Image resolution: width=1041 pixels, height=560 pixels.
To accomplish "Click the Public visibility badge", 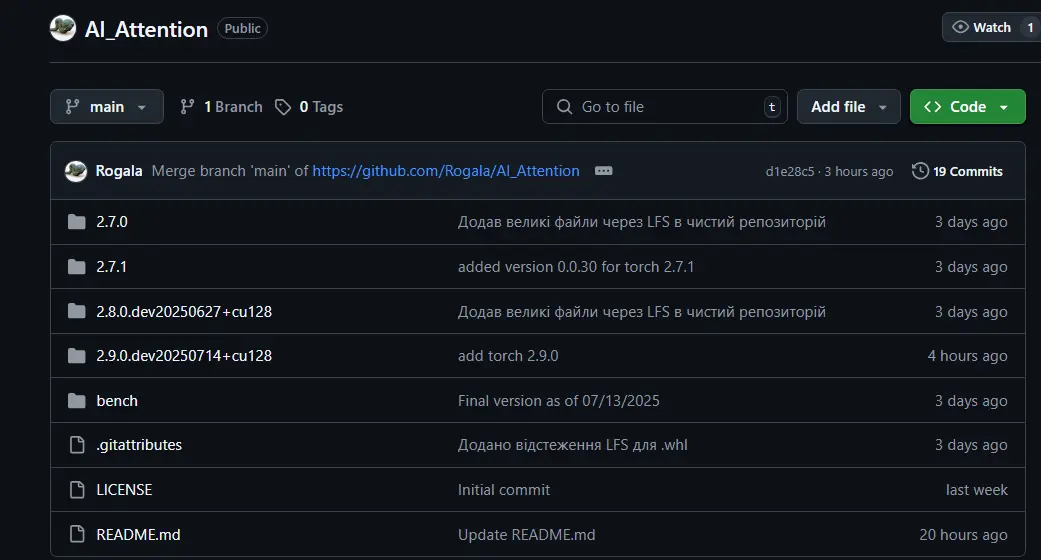I will click(x=242, y=28).
